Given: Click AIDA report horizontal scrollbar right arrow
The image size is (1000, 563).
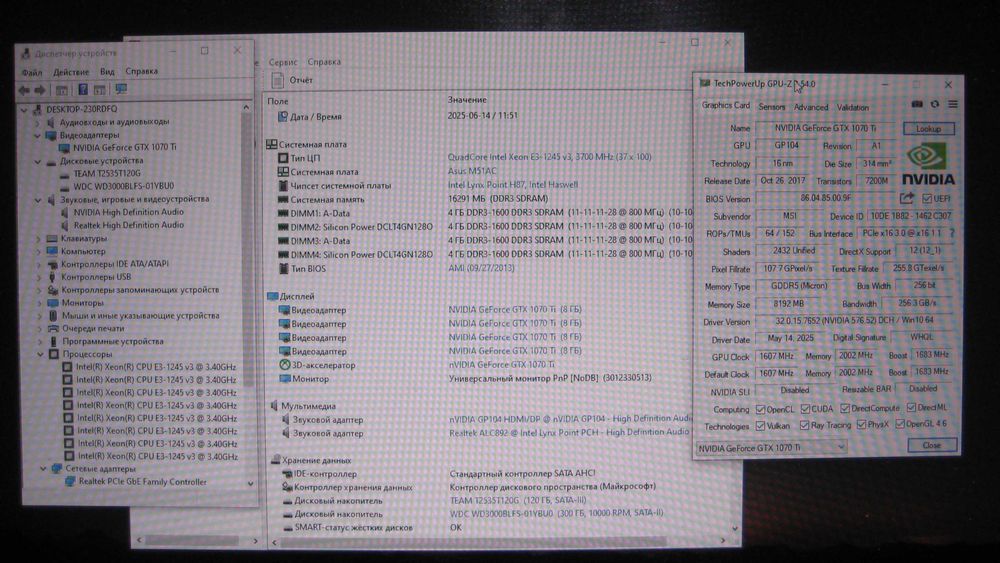Looking at the screenshot, I should tap(723, 541).
